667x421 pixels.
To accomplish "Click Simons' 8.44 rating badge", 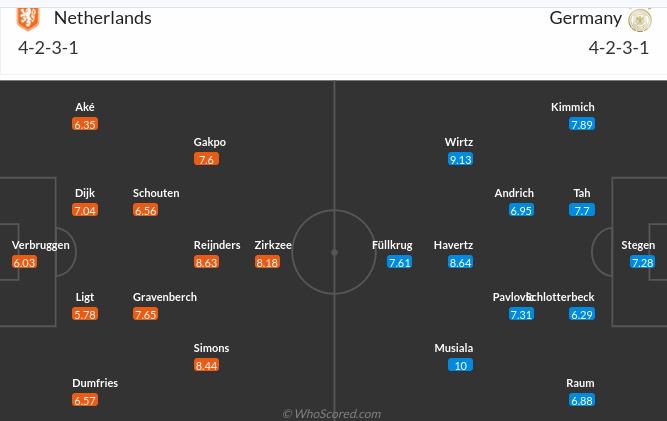I will tap(206, 366).
